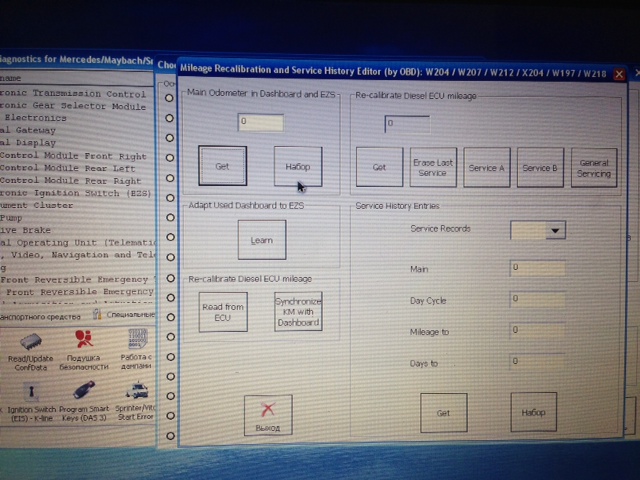Screen dimensions: 640x480
Task: Click Get under Service History Entries
Action: click(444, 413)
